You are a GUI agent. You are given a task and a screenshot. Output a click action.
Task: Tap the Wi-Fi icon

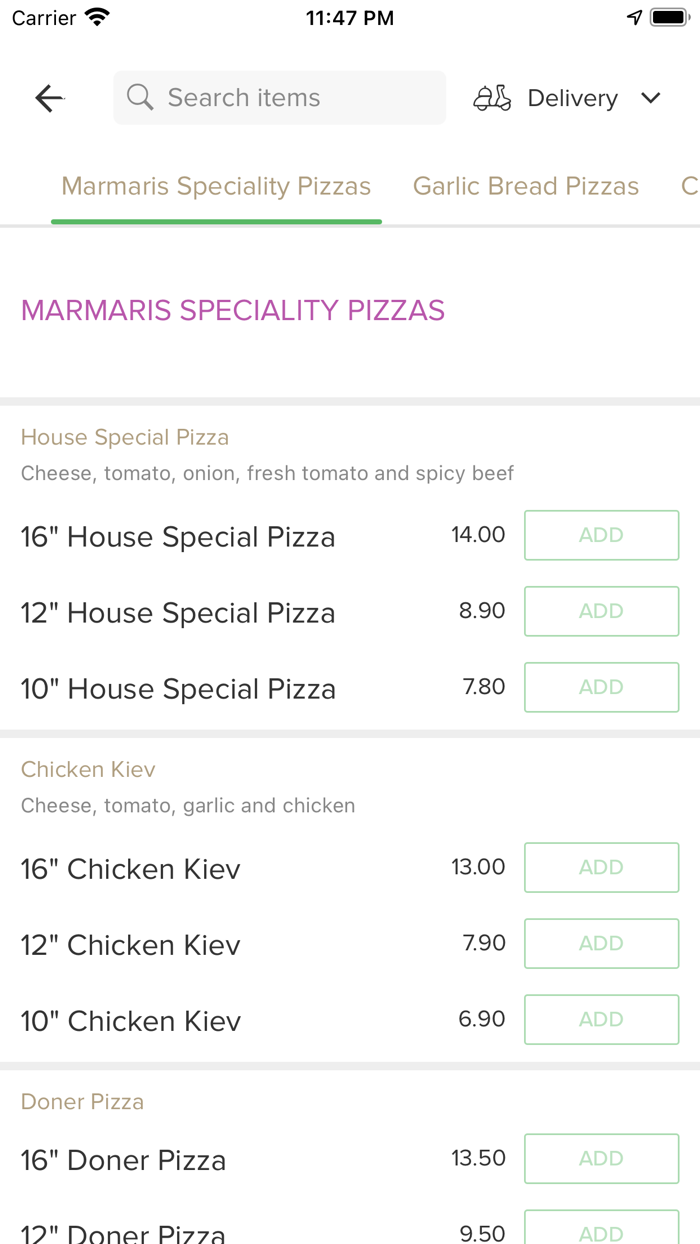(94, 15)
